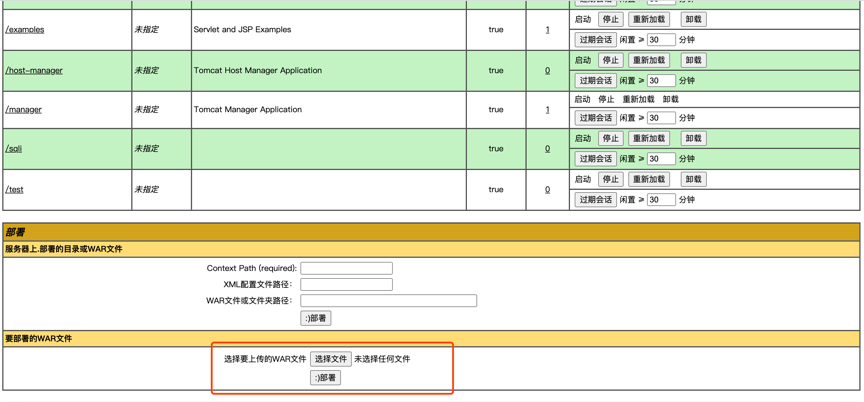Screen dimensions: 864x402
Task: Open the /examples application link
Action: click(x=25, y=30)
